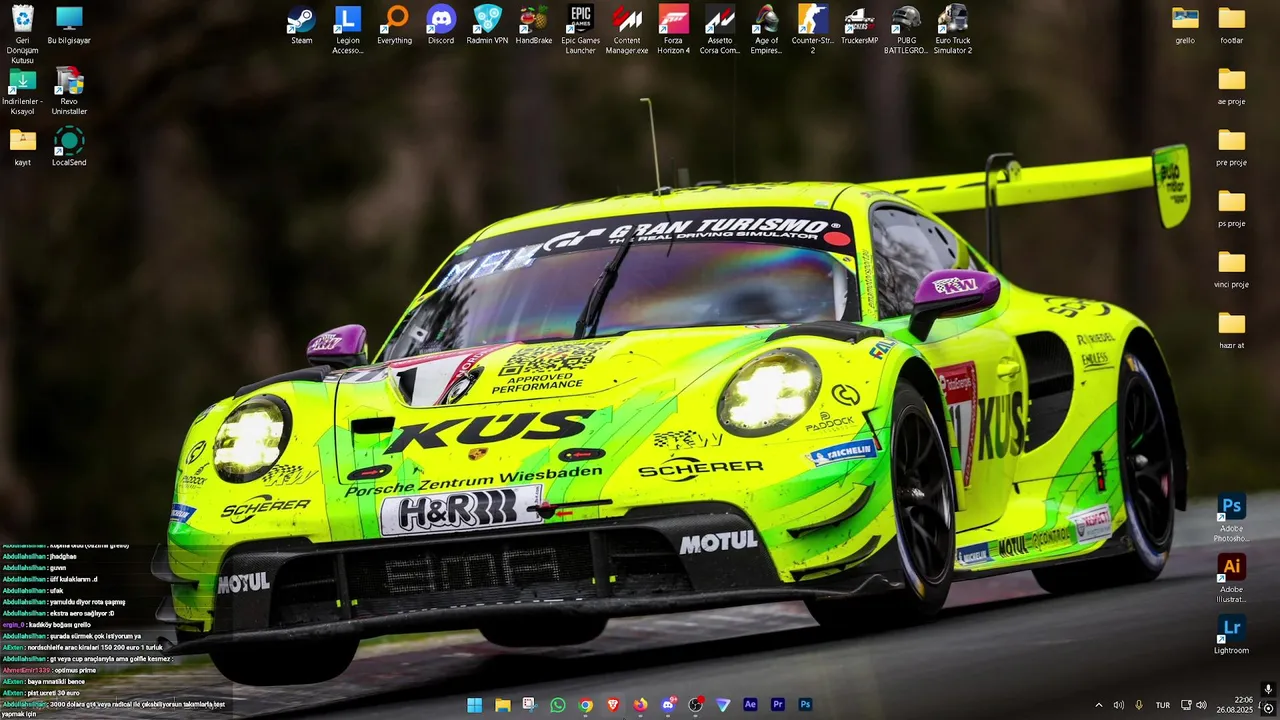Open File Explorer from the taskbar

(x=503, y=705)
